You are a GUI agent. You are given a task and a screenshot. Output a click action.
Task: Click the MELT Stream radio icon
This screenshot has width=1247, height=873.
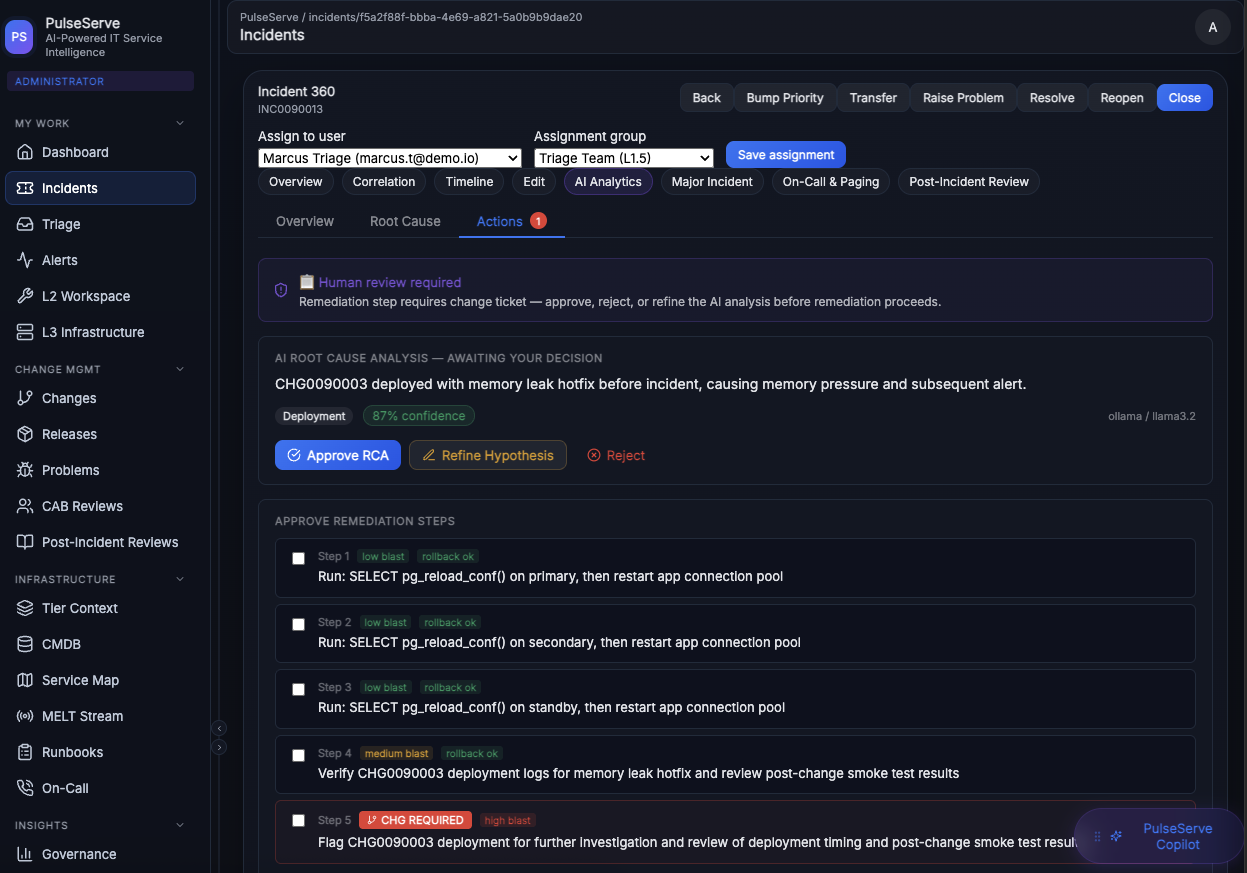point(25,716)
